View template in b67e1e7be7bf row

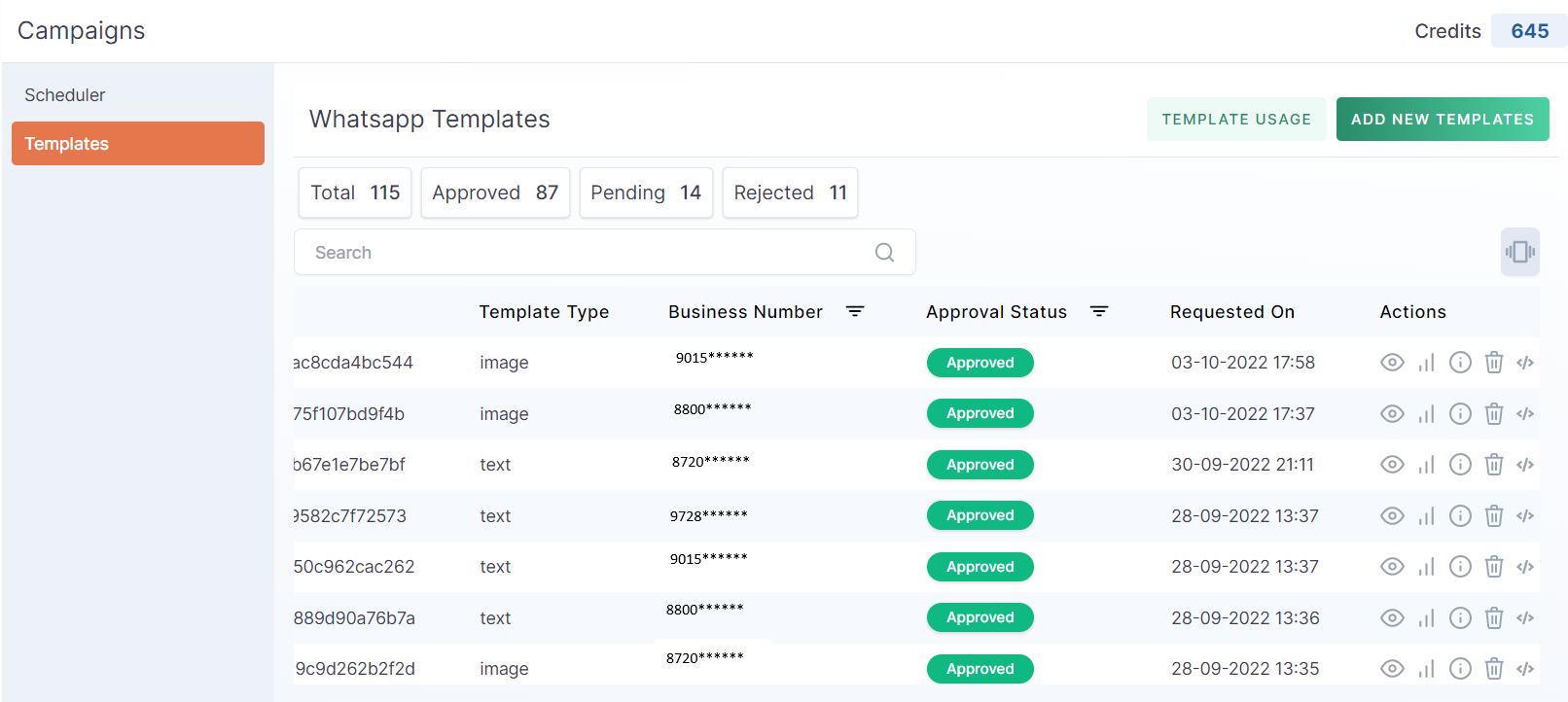tap(1392, 465)
